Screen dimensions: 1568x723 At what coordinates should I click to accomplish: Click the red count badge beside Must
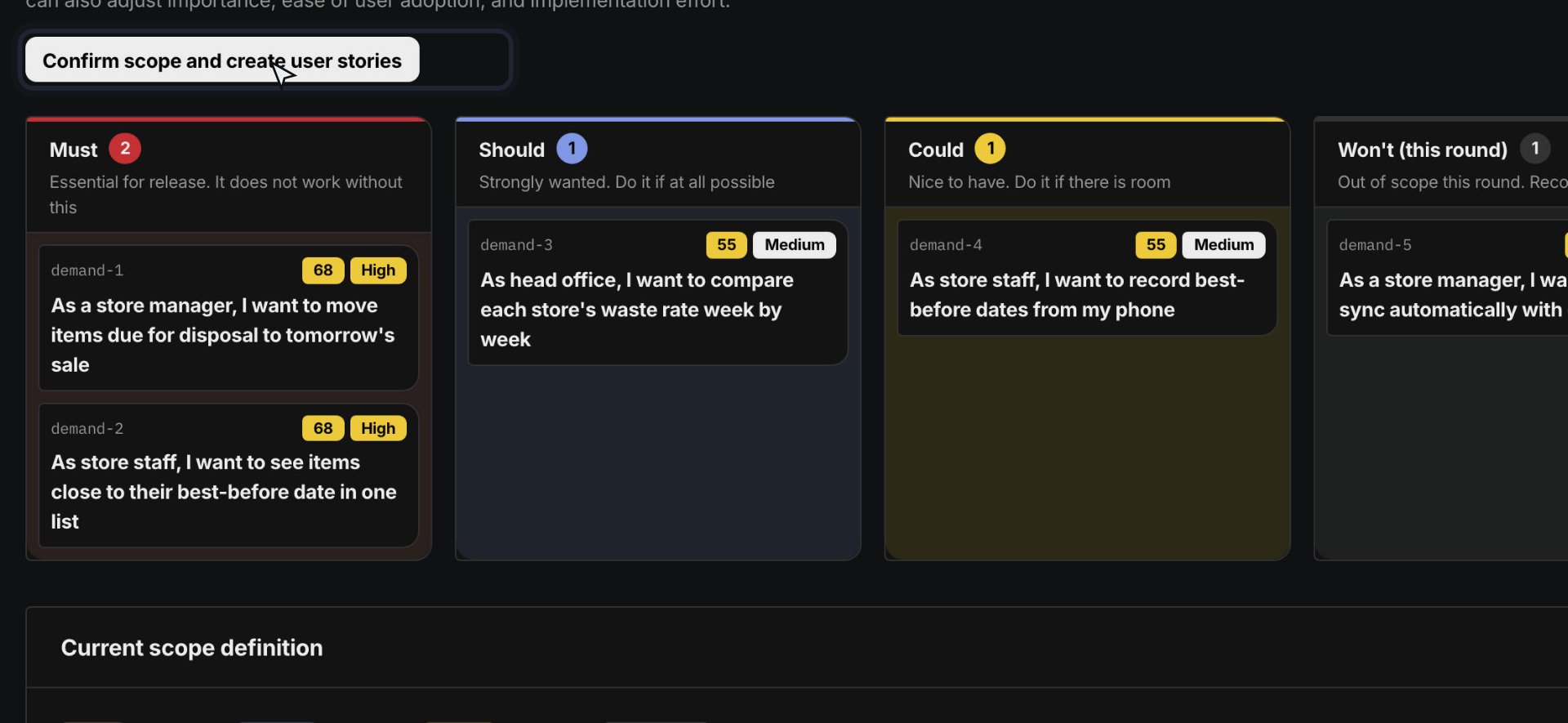(125, 149)
